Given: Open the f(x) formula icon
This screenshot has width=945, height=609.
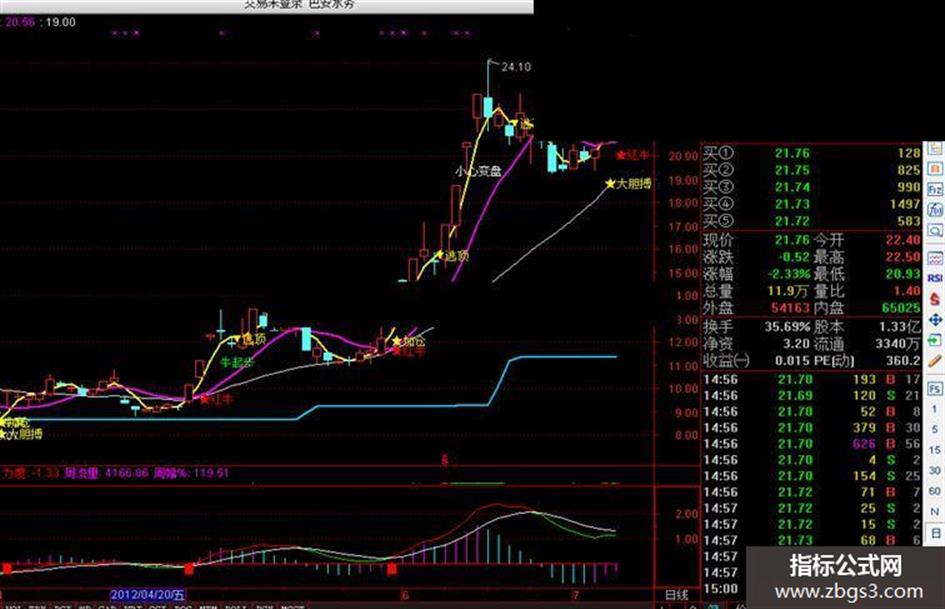Looking at the screenshot, I should [935, 209].
